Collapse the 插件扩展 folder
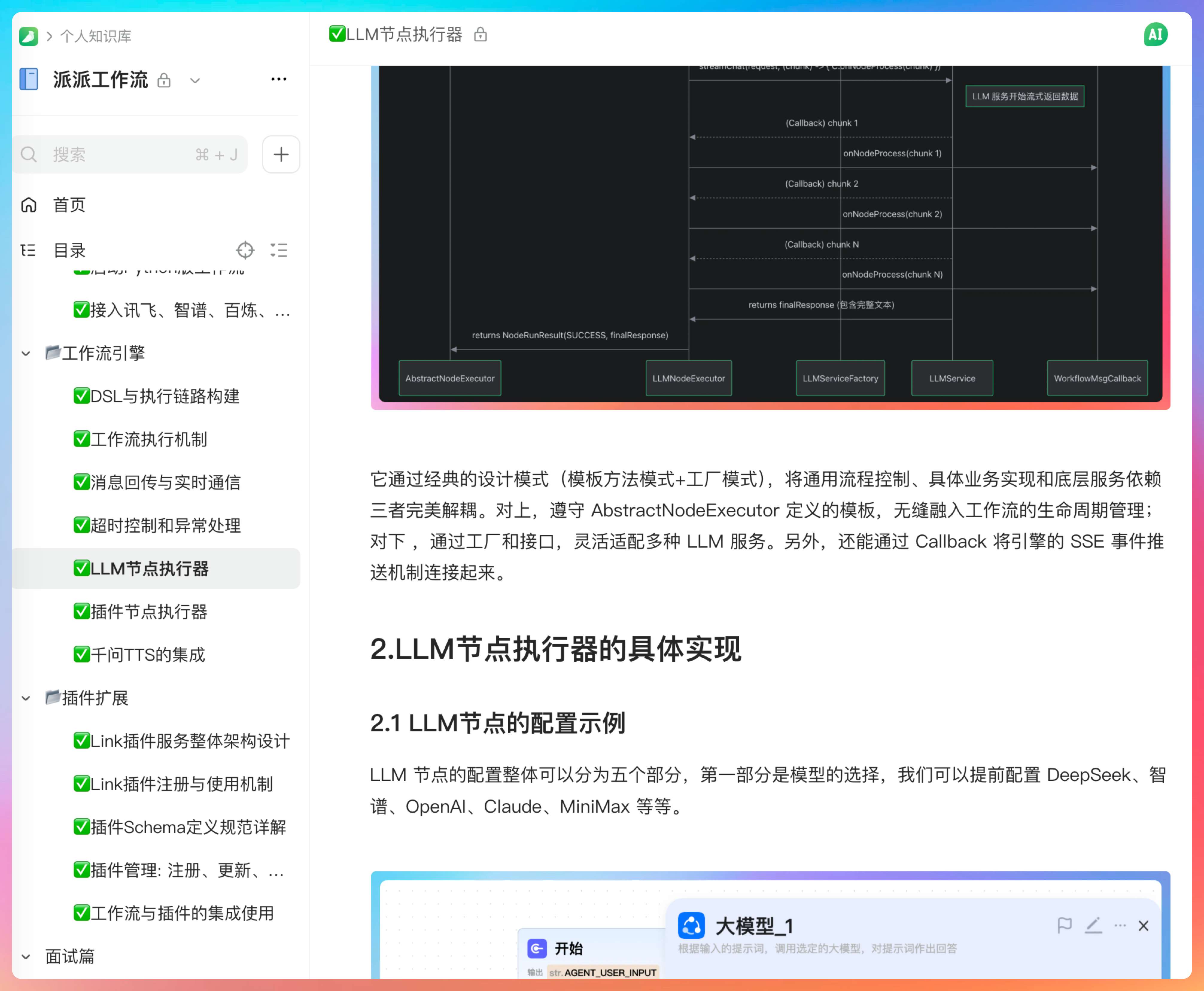 point(26,698)
